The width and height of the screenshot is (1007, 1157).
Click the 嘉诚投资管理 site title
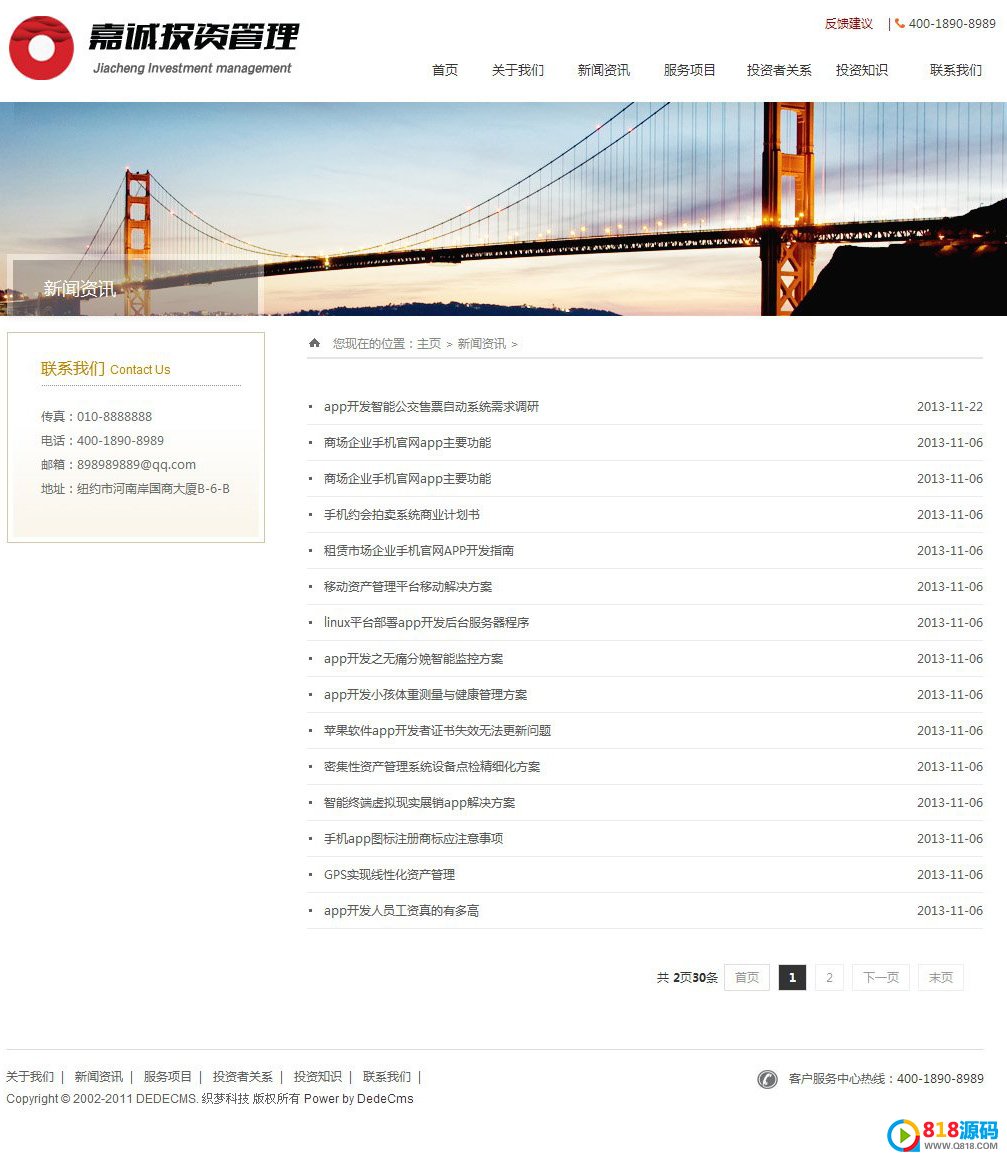(193, 37)
